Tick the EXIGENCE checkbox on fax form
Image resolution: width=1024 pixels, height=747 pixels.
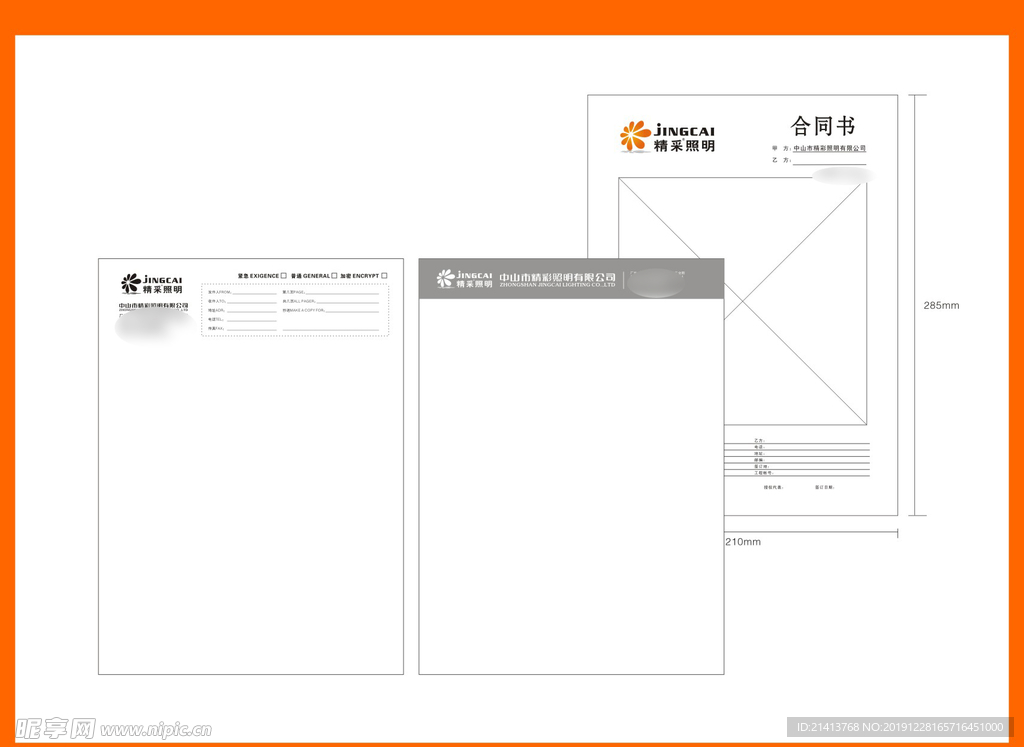(x=283, y=276)
